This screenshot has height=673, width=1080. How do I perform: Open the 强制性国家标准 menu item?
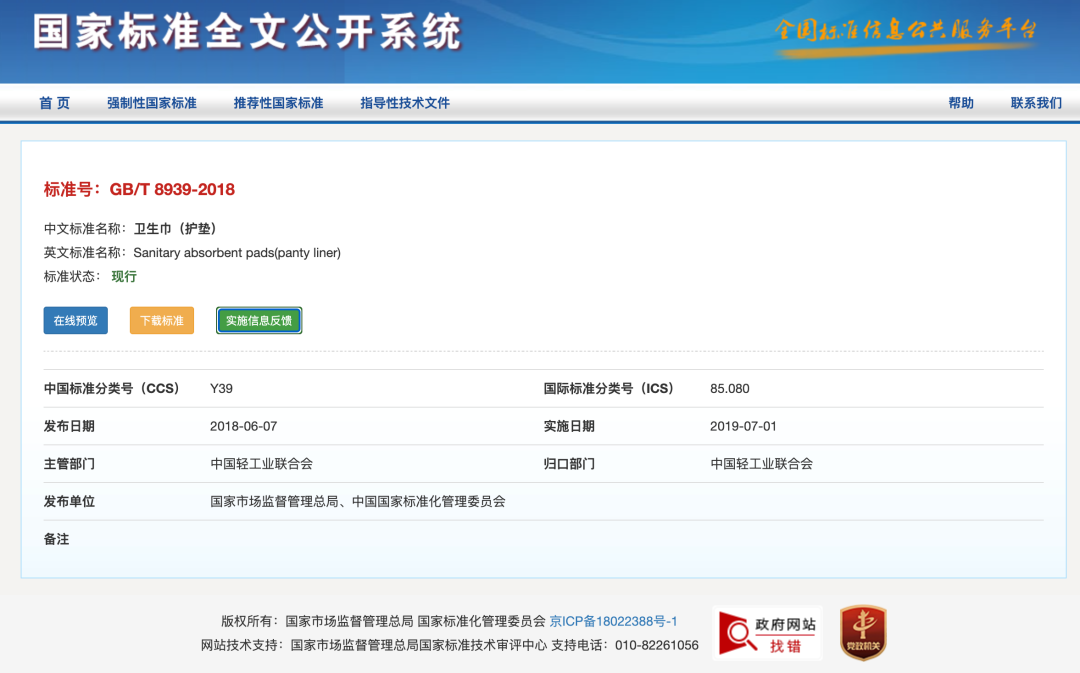click(x=152, y=103)
